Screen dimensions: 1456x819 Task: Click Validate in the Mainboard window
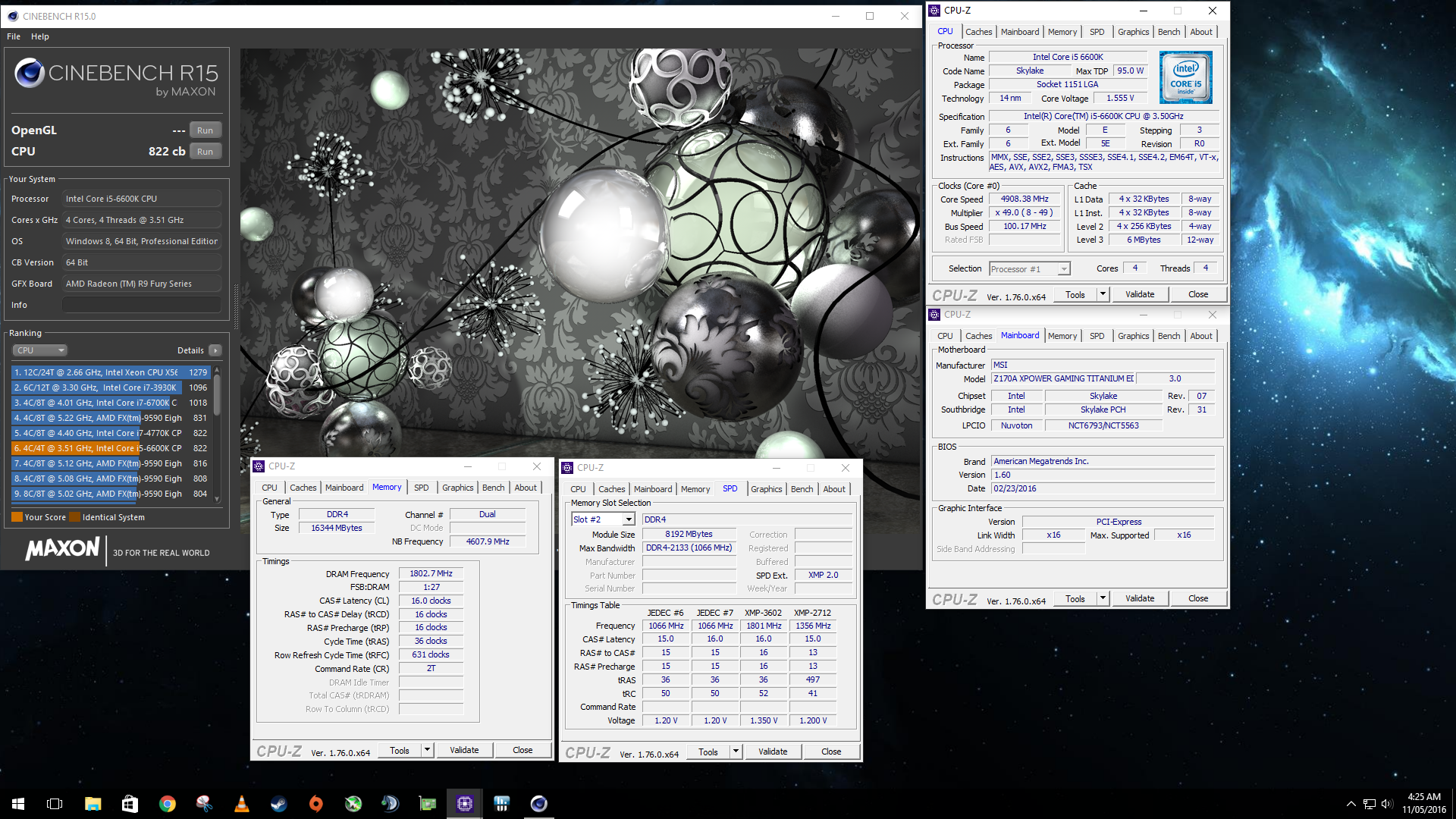coord(1139,598)
